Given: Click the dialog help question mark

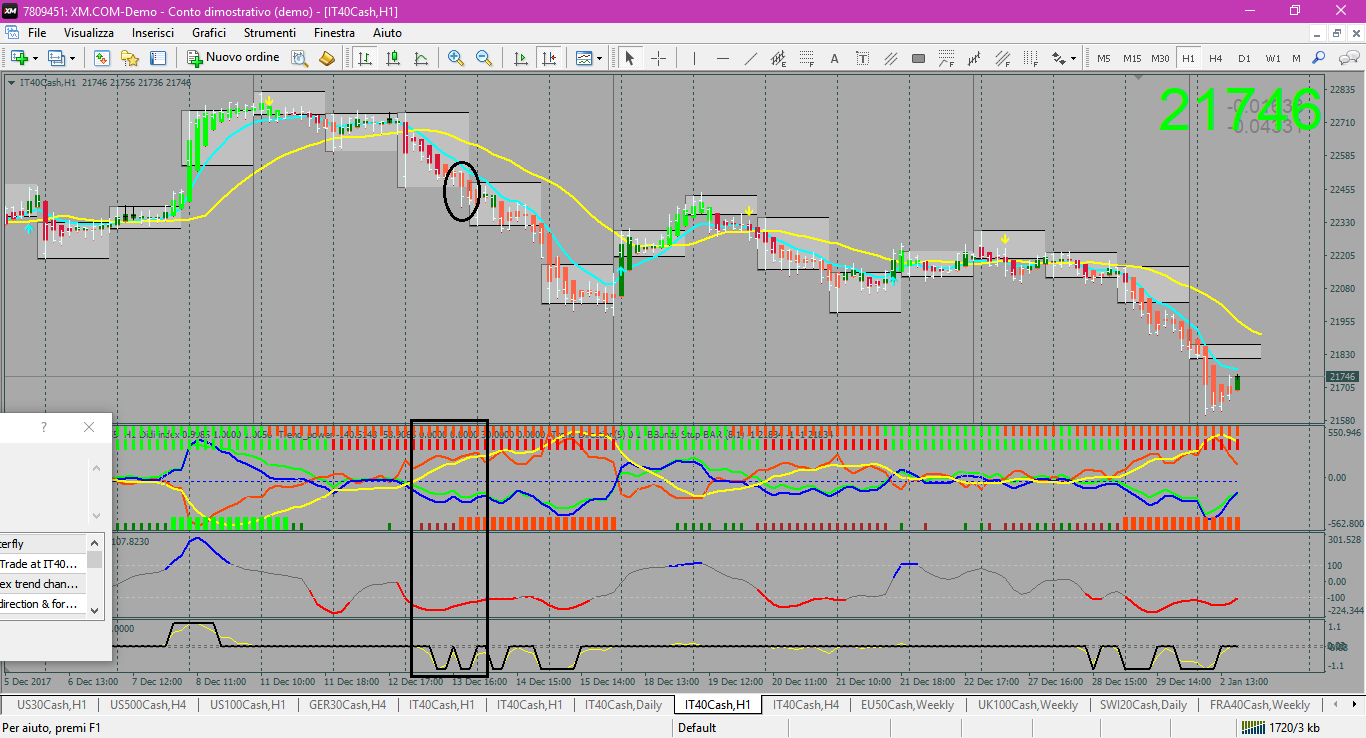Looking at the screenshot, I should pos(44,427).
